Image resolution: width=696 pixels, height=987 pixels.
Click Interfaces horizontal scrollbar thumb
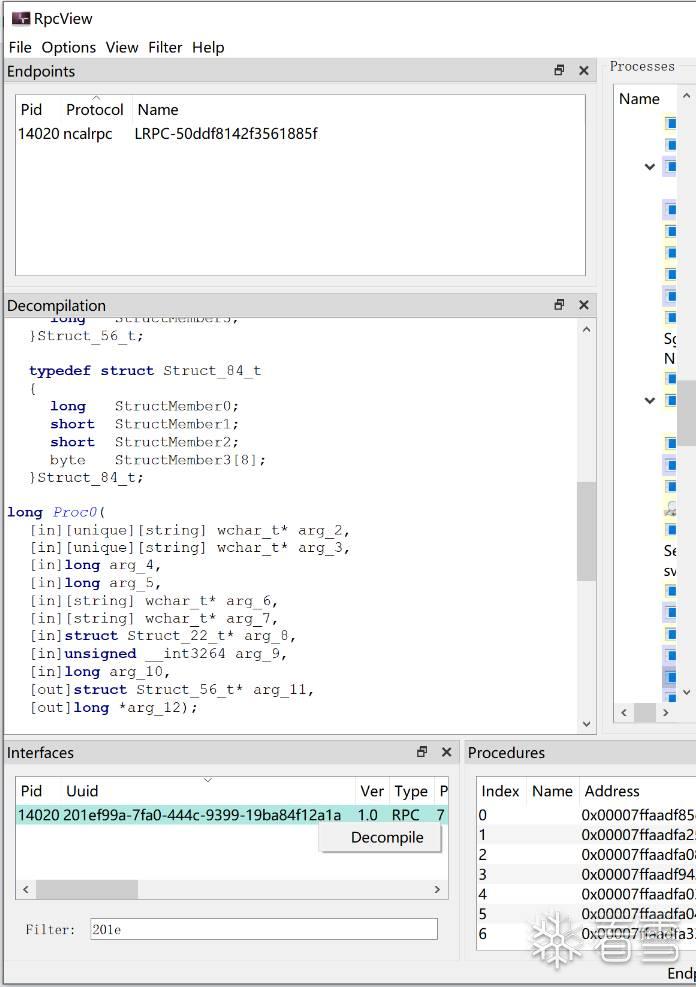87,889
